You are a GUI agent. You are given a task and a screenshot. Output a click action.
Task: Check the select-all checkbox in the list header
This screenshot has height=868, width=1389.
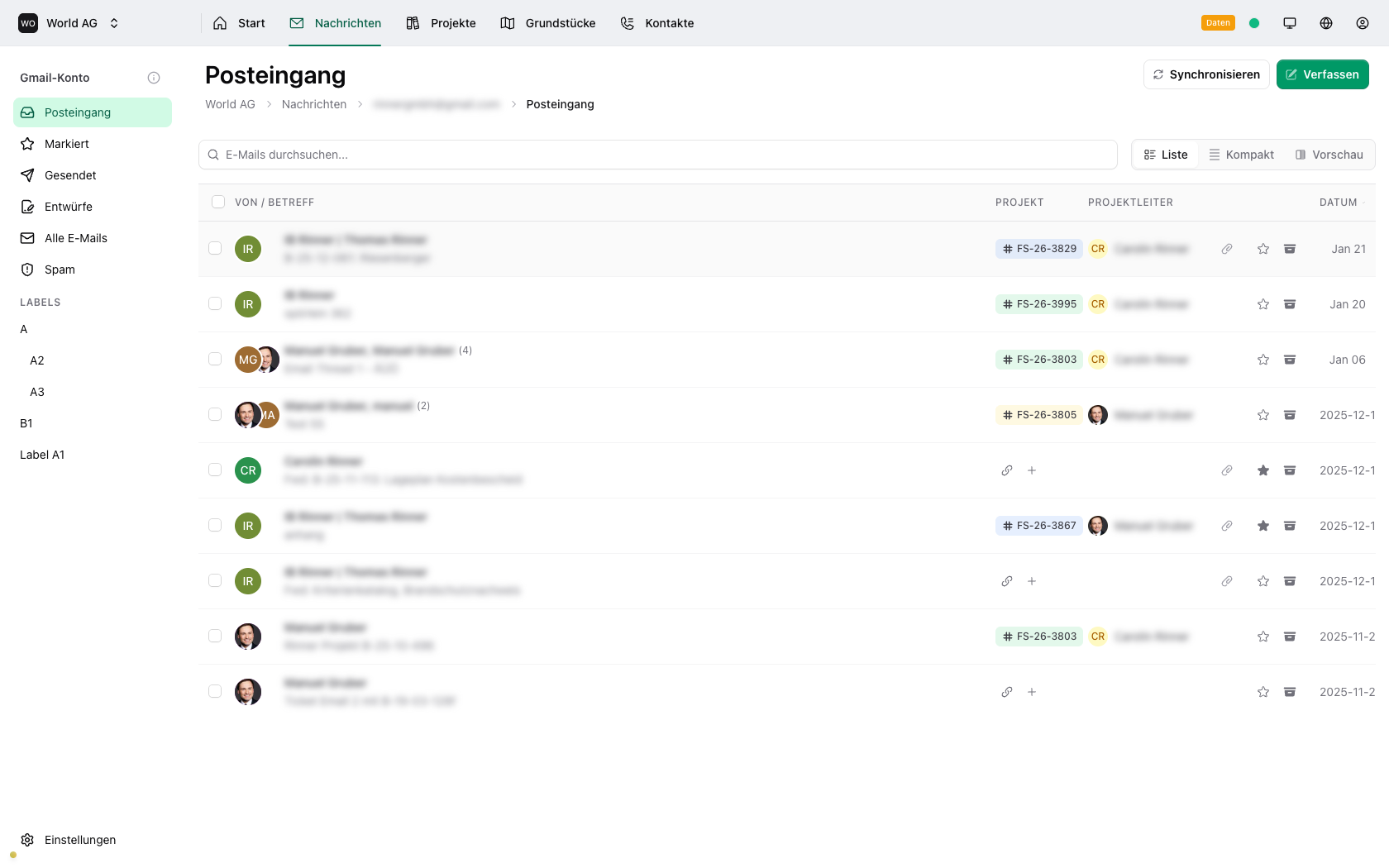coord(218,202)
